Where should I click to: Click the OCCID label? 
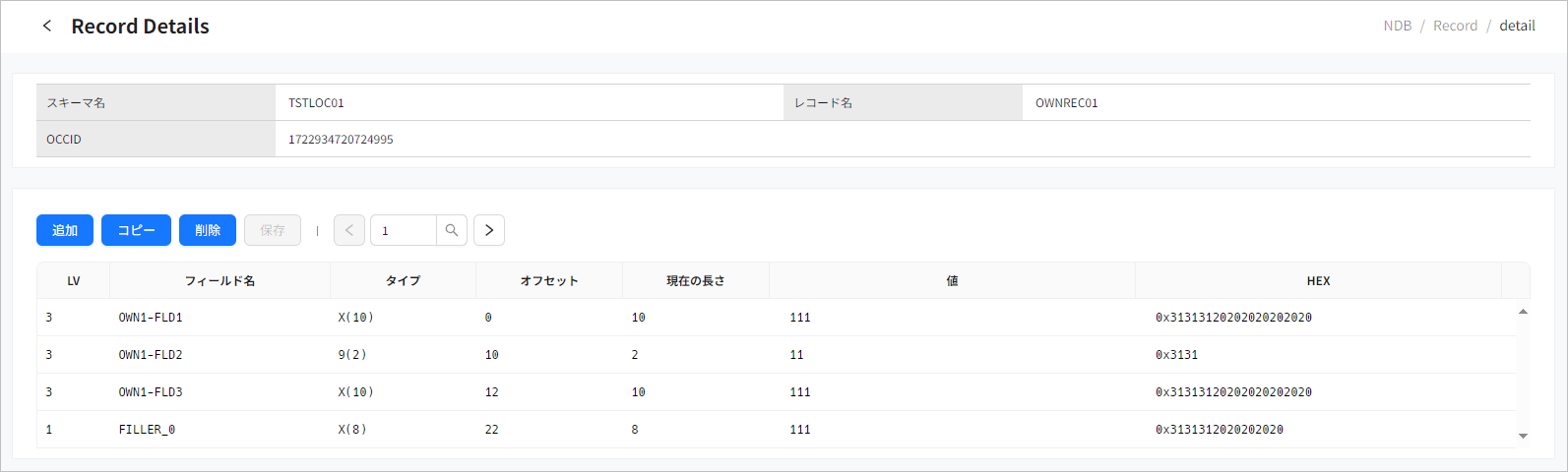coord(64,140)
